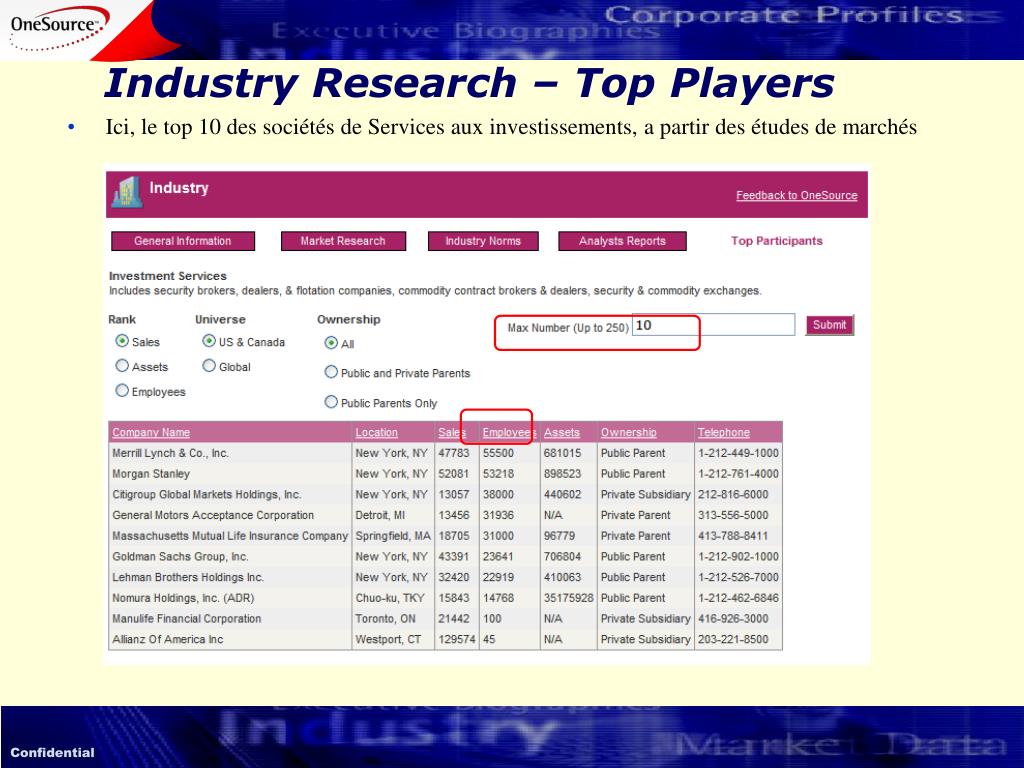Open the Market Research tab
Viewport: 1024px width, 768px height.
[x=343, y=241]
